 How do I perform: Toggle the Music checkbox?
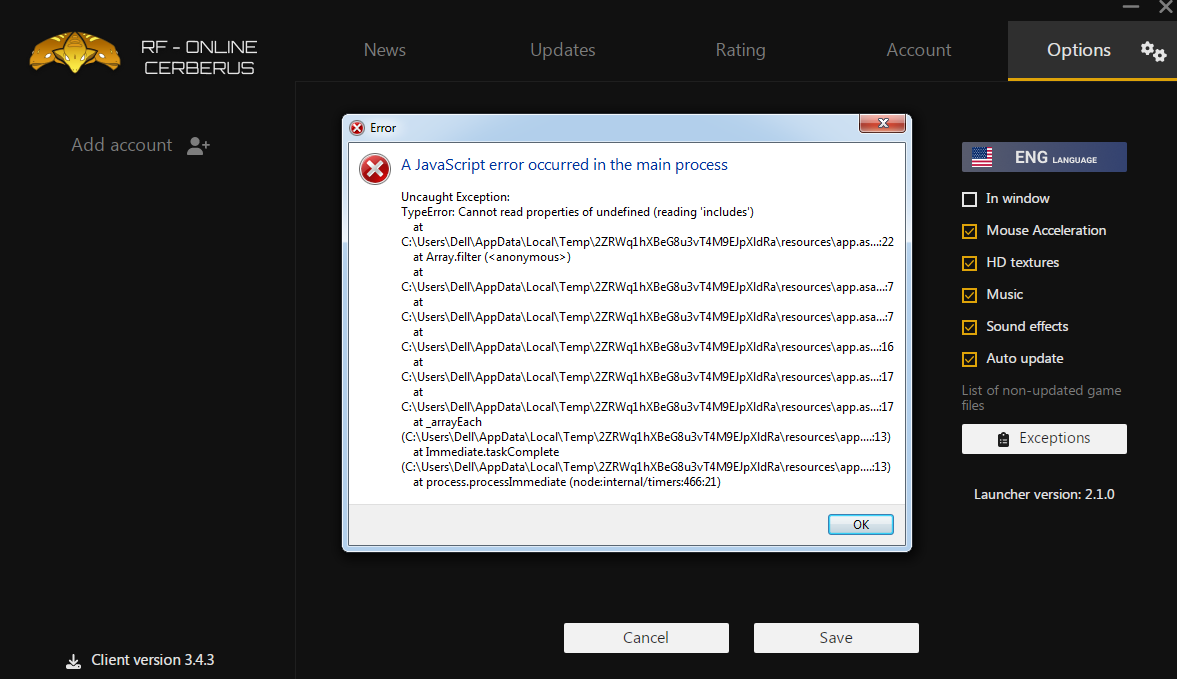pyautogui.click(x=969, y=295)
